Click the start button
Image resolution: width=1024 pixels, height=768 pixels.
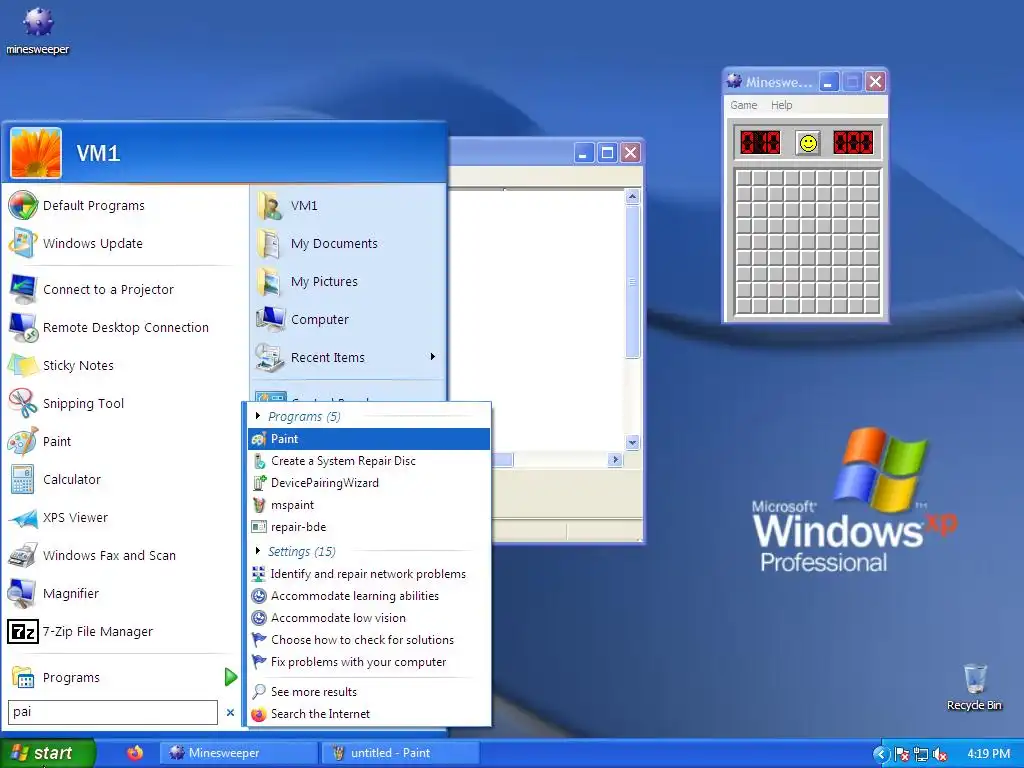point(47,753)
